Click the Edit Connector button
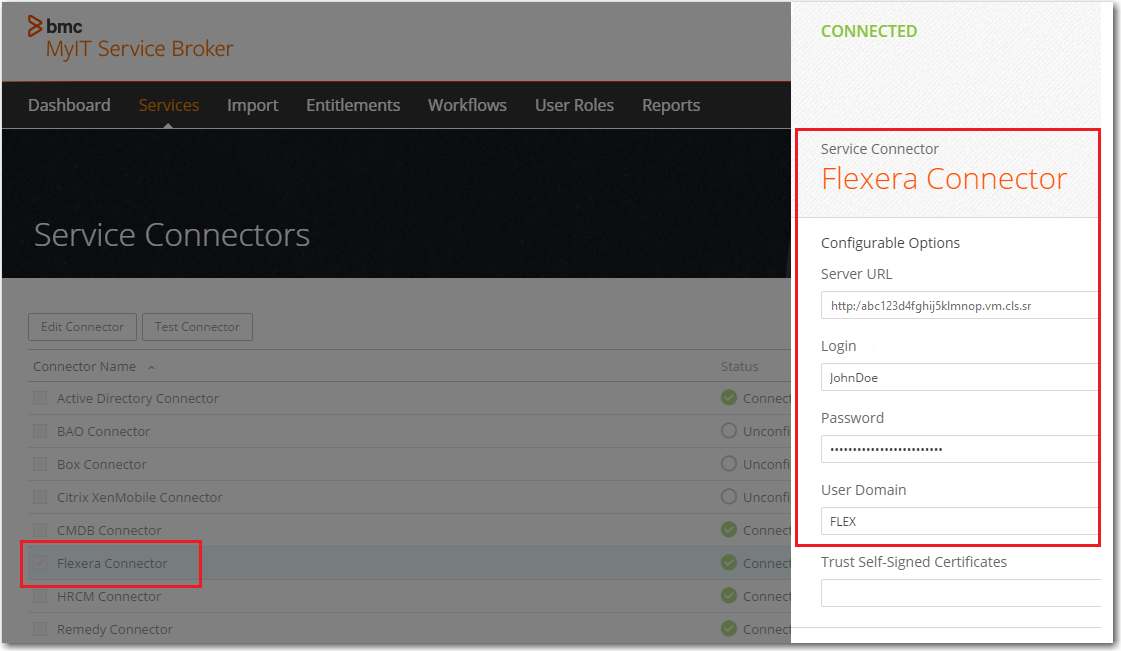This screenshot has width=1121, height=651. [82, 327]
